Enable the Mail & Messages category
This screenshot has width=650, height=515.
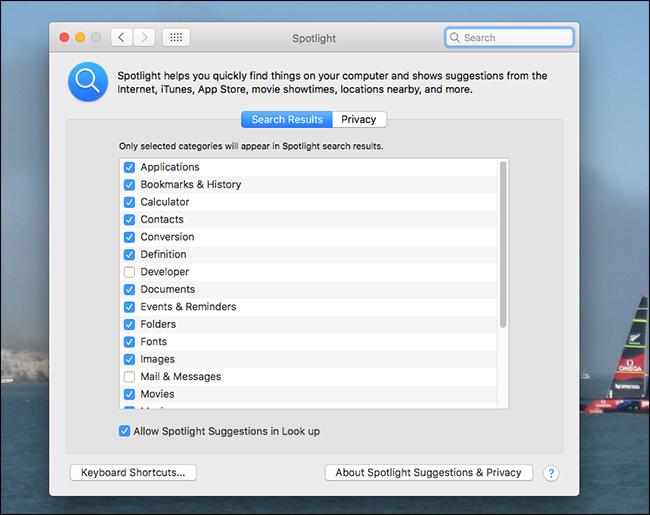[129, 377]
